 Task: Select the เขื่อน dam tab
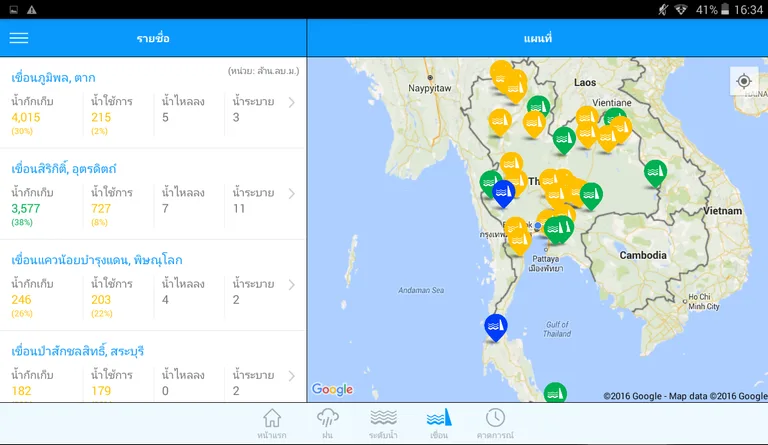[x=439, y=424]
